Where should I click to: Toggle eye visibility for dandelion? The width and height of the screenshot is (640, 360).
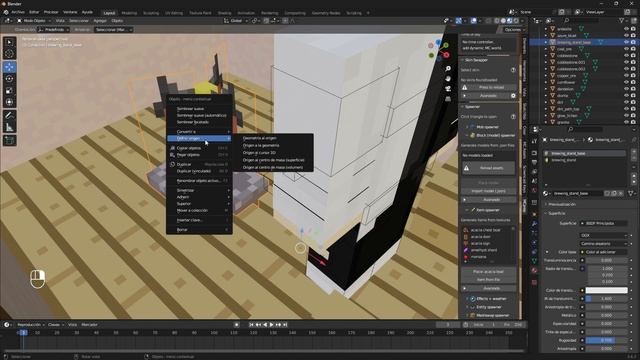coord(626,89)
